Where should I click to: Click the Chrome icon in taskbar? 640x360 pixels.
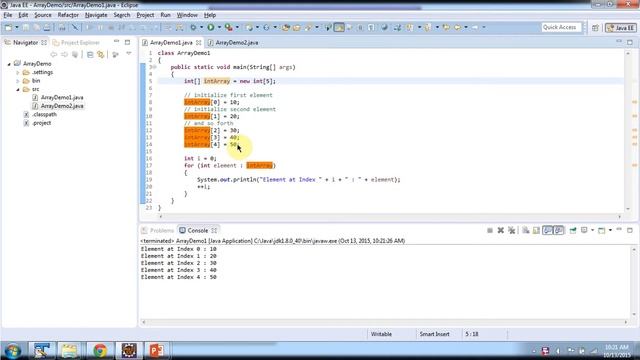click(100, 350)
